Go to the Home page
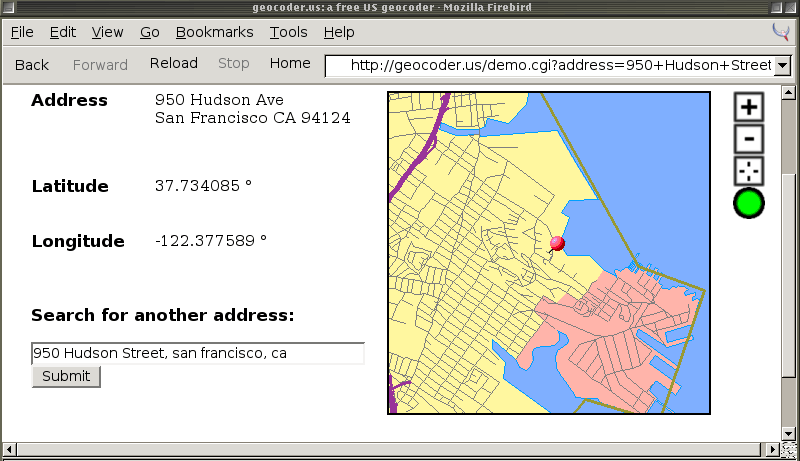Screen dimensions: 800x461 [290, 63]
